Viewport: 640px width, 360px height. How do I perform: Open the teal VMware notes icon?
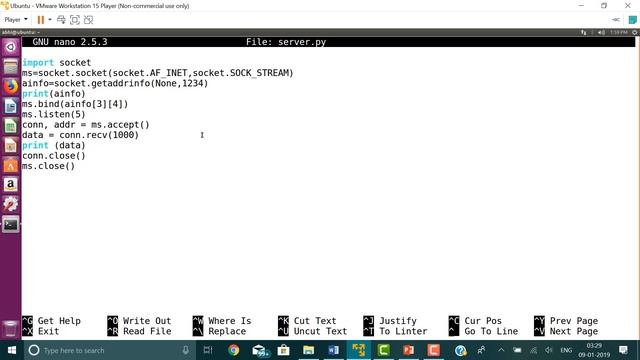633,20
